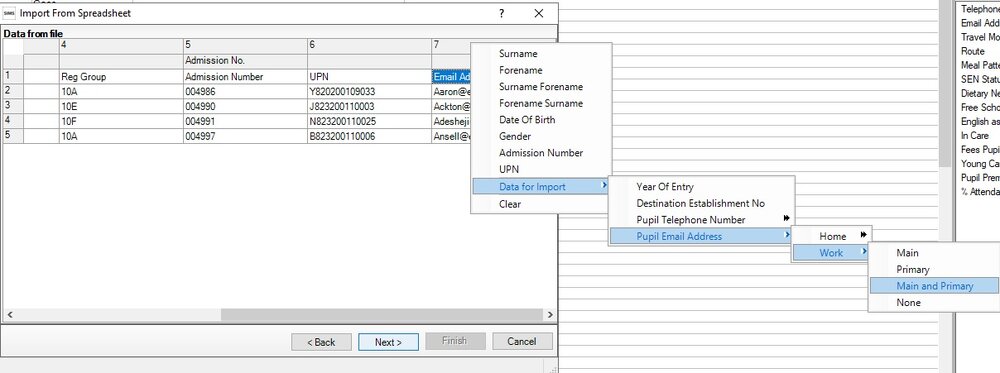Click the horizontal scrollbar thumb
The image size is (1000, 373).
tap(381, 315)
